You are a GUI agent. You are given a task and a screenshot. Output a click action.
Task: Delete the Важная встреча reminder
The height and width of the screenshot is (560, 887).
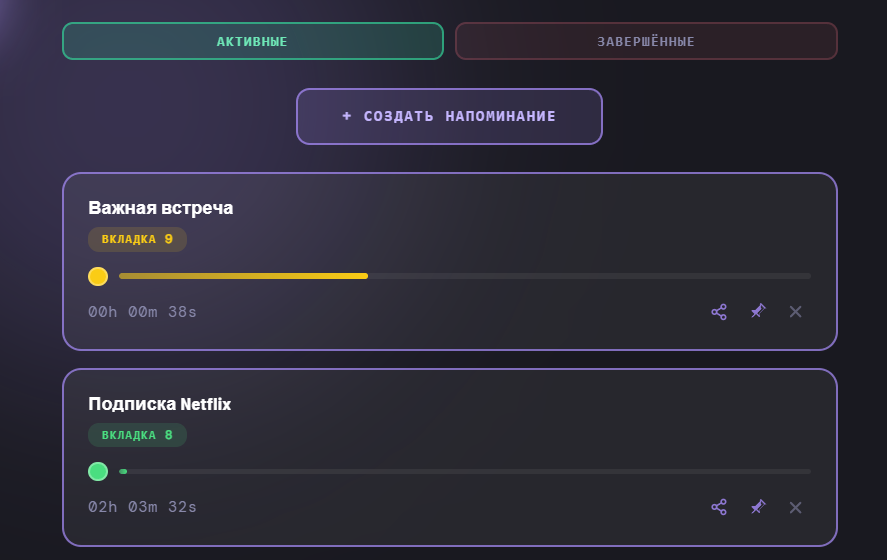(x=796, y=312)
